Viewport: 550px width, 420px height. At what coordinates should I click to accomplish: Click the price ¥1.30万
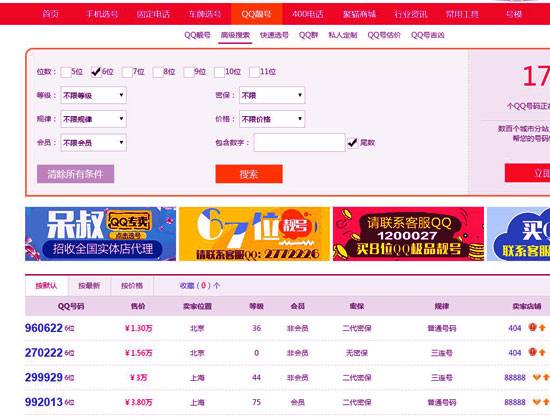[139, 328]
